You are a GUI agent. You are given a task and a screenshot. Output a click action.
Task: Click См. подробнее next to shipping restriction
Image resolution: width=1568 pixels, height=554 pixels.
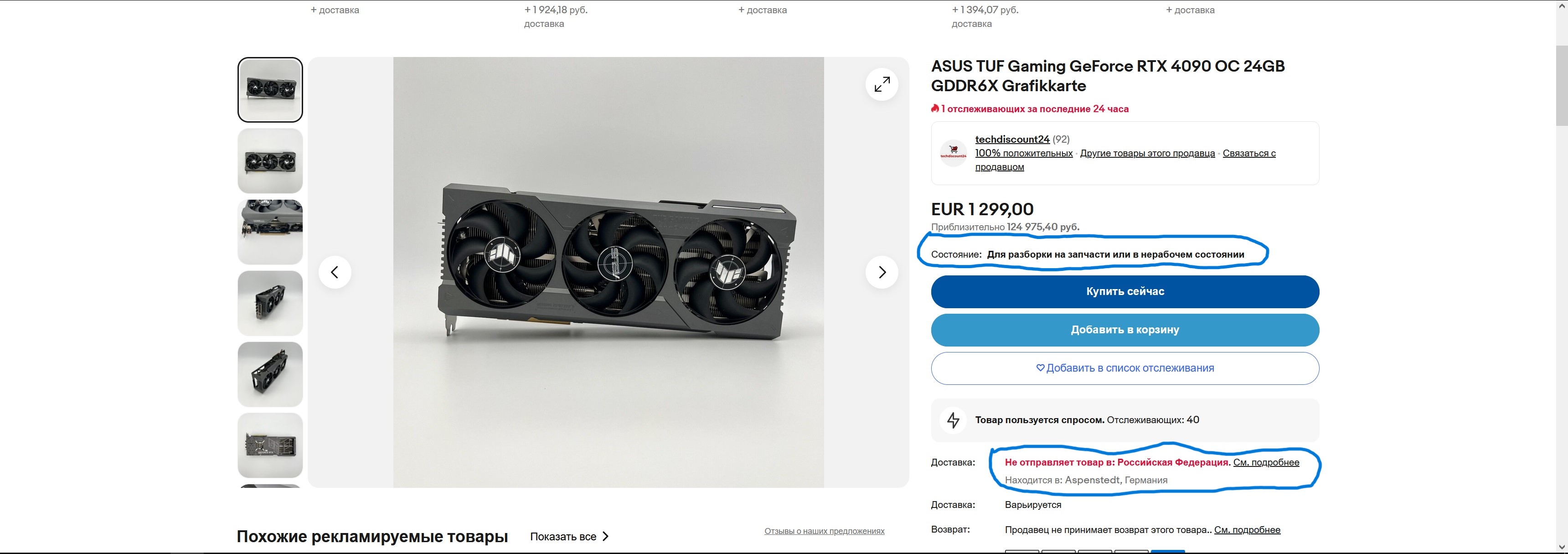1266,463
